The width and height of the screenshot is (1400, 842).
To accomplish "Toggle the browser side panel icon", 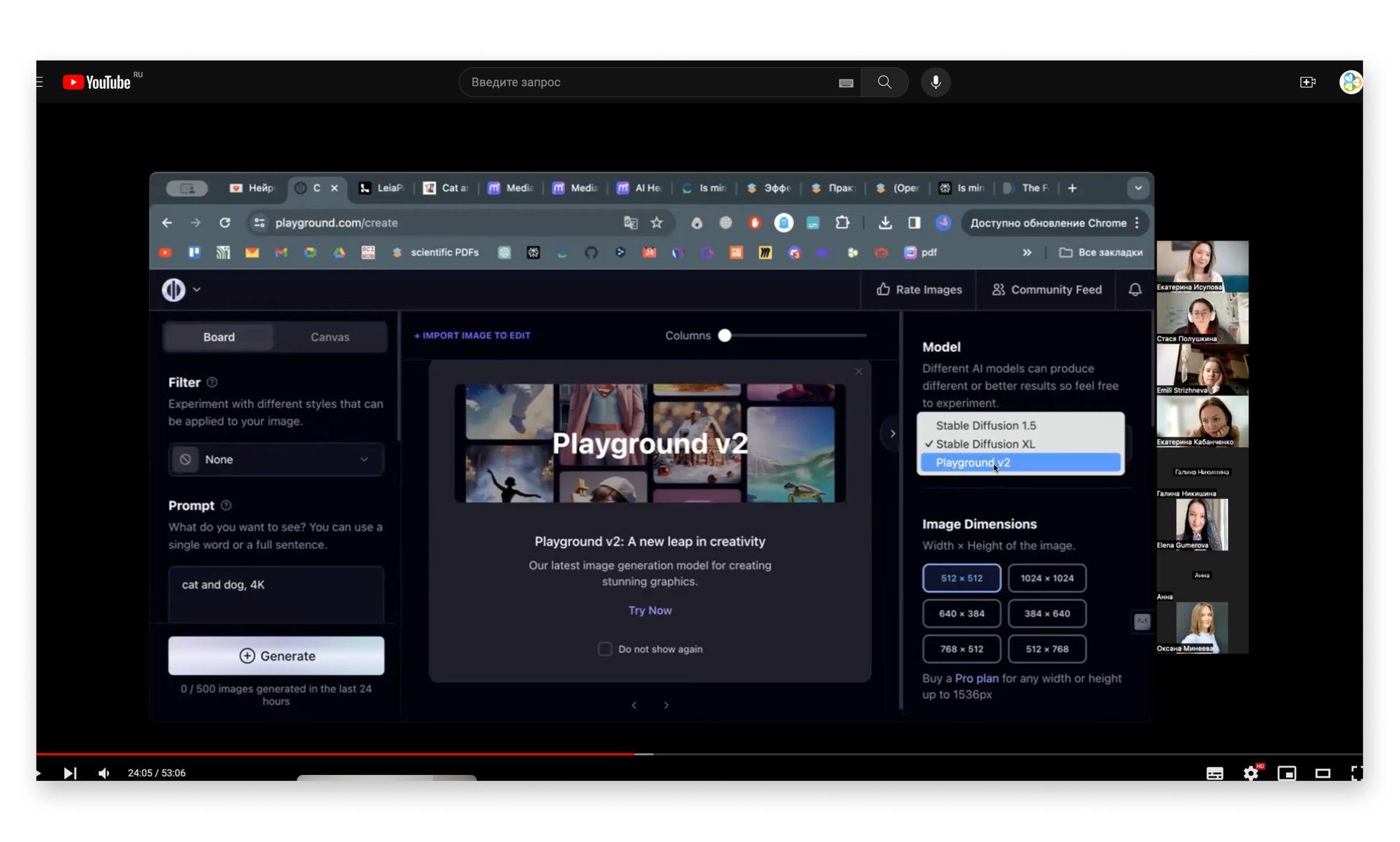I will click(914, 223).
